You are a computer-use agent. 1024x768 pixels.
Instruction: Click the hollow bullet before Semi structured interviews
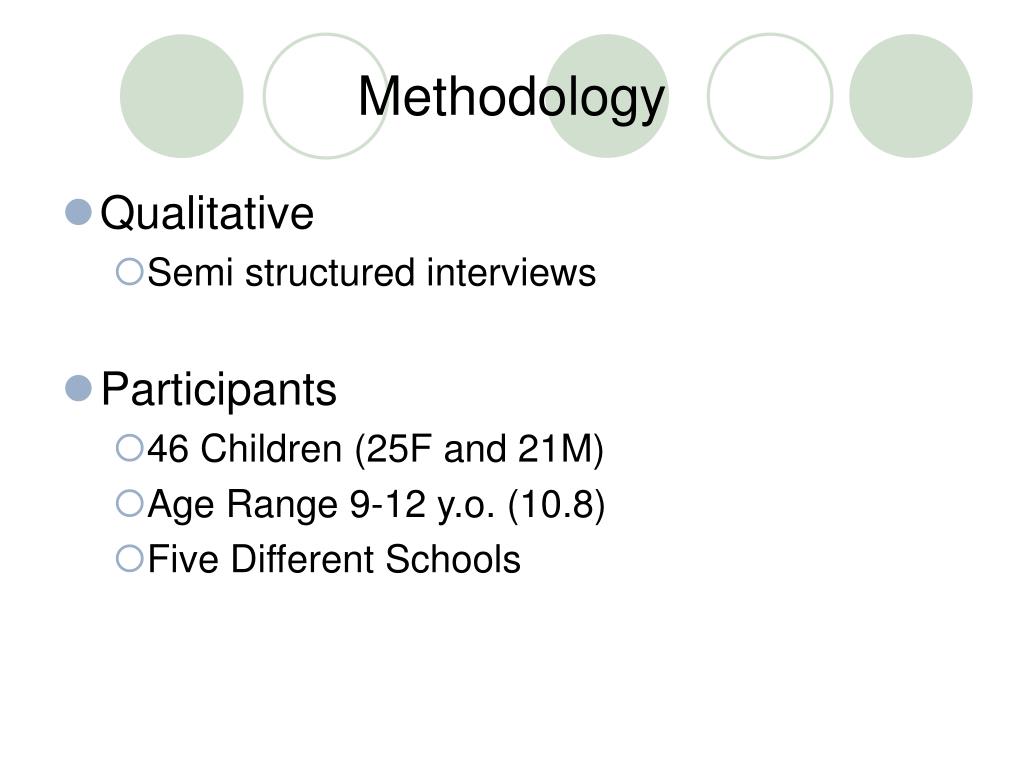[x=129, y=272]
